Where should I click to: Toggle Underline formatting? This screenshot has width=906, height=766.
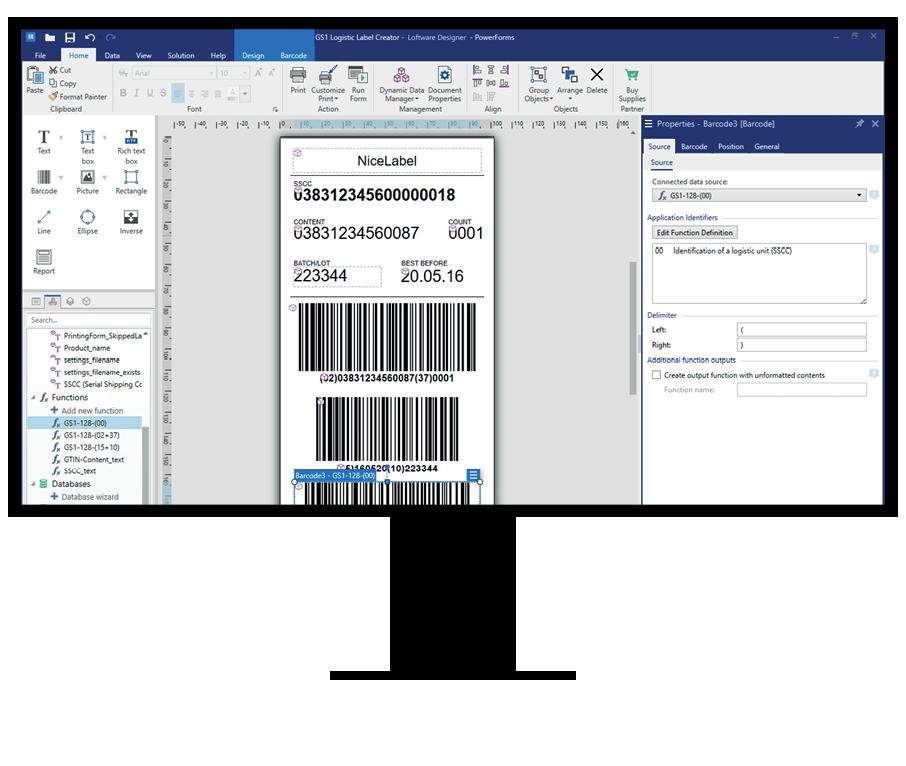click(150, 93)
